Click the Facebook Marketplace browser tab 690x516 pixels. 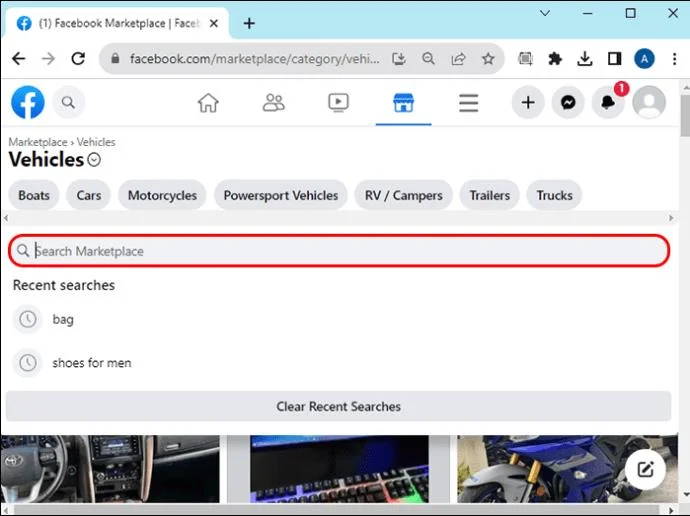tap(117, 23)
